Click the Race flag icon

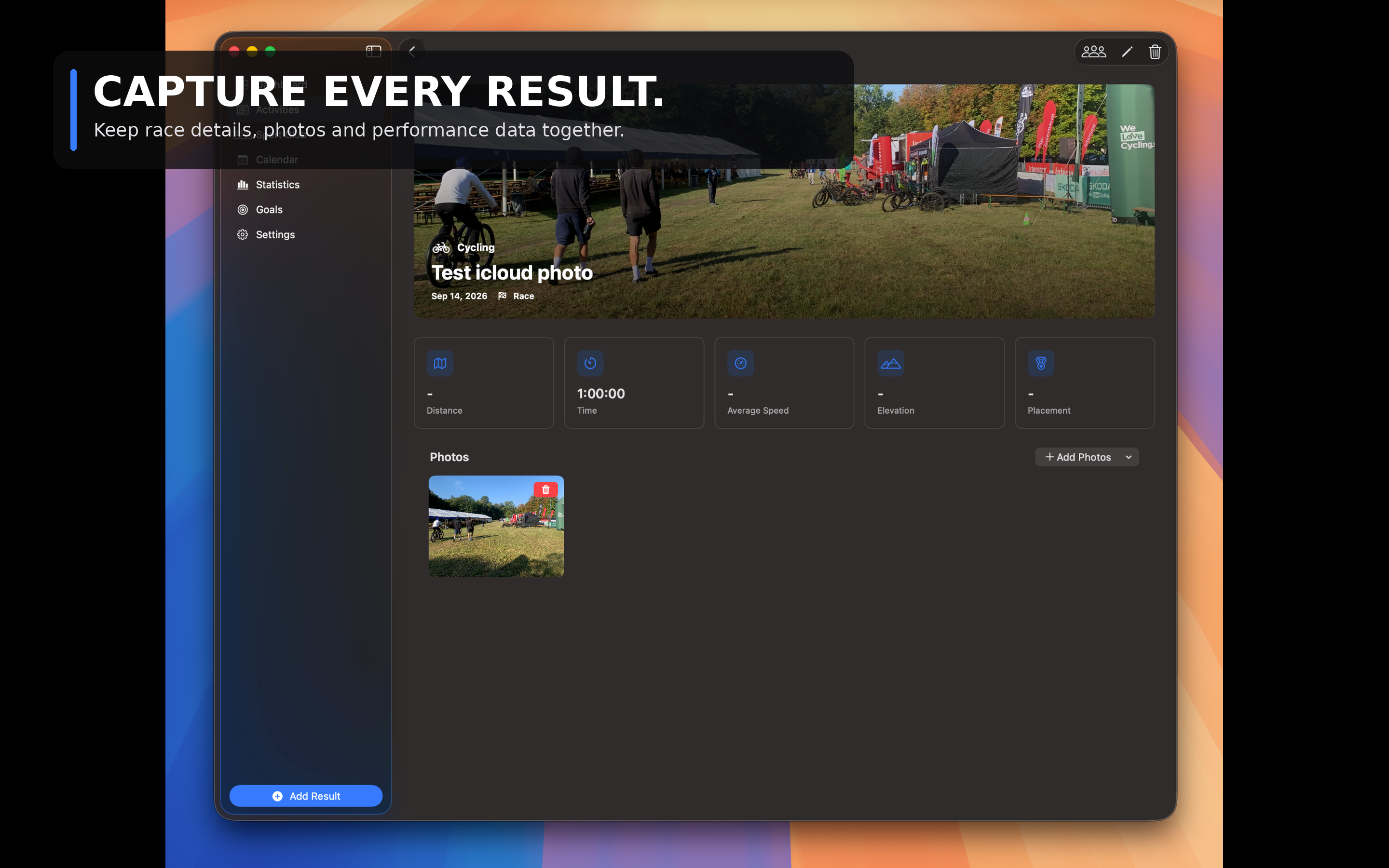(502, 296)
